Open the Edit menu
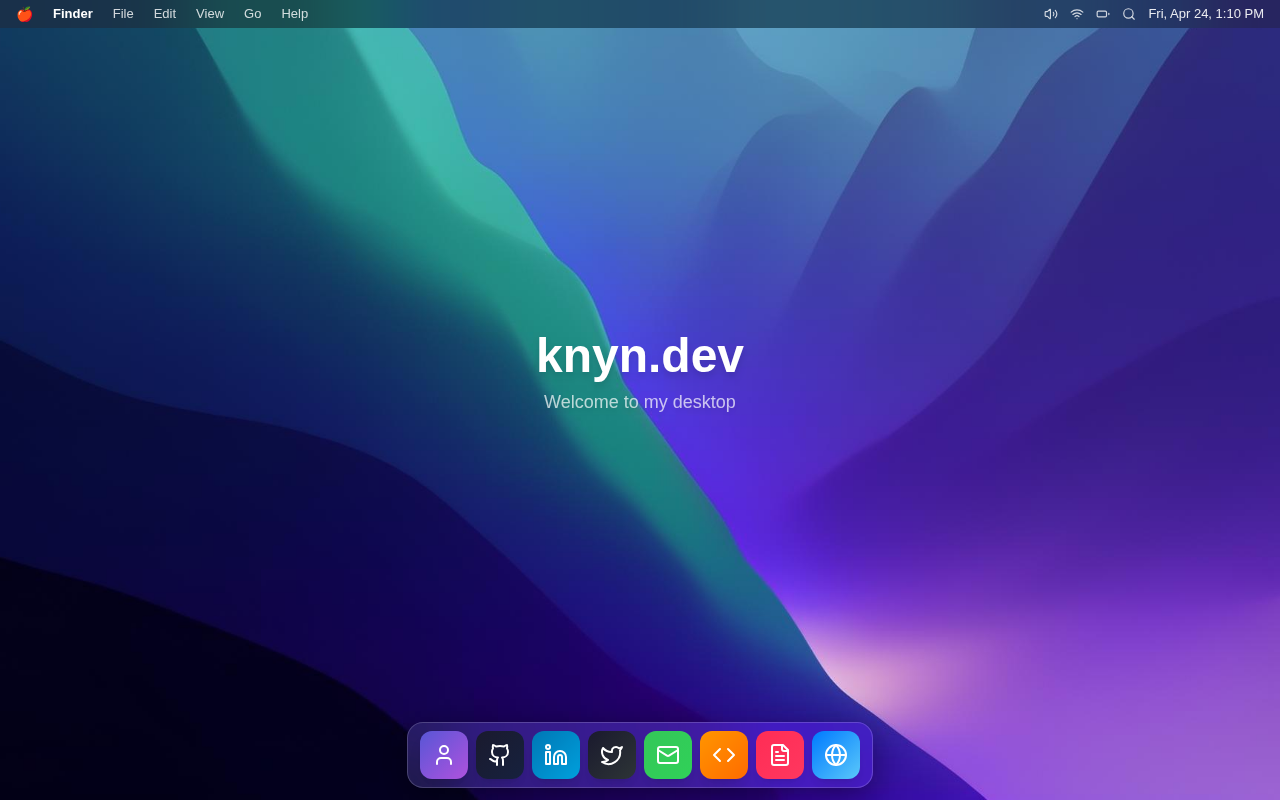Image resolution: width=1280 pixels, height=800 pixels. (165, 14)
